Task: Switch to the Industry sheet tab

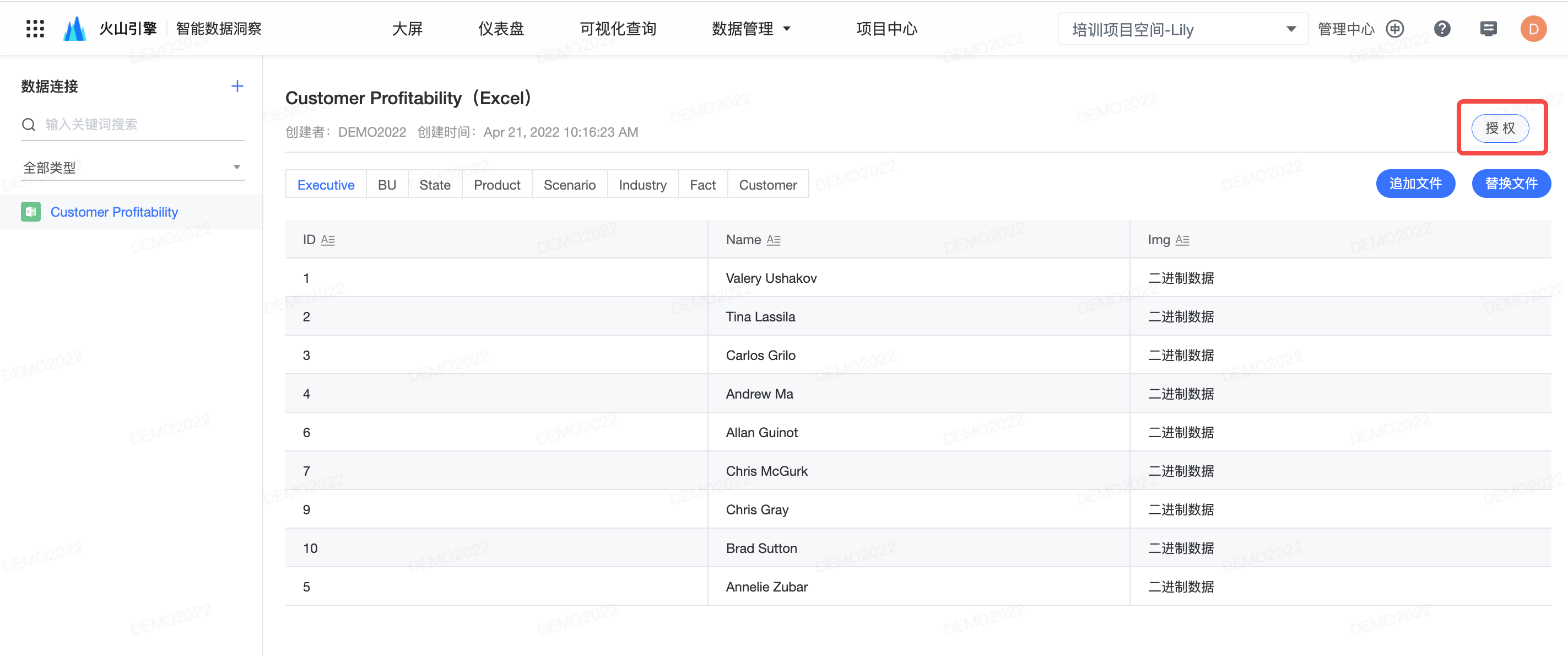Action: (642, 185)
